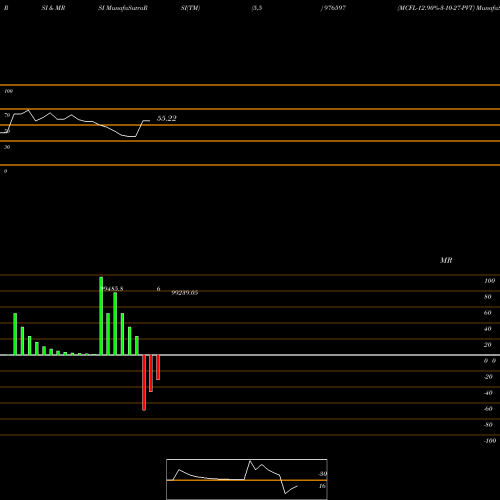
Task: Click the 976597 code in the header
Action: pyautogui.click(x=334, y=8)
